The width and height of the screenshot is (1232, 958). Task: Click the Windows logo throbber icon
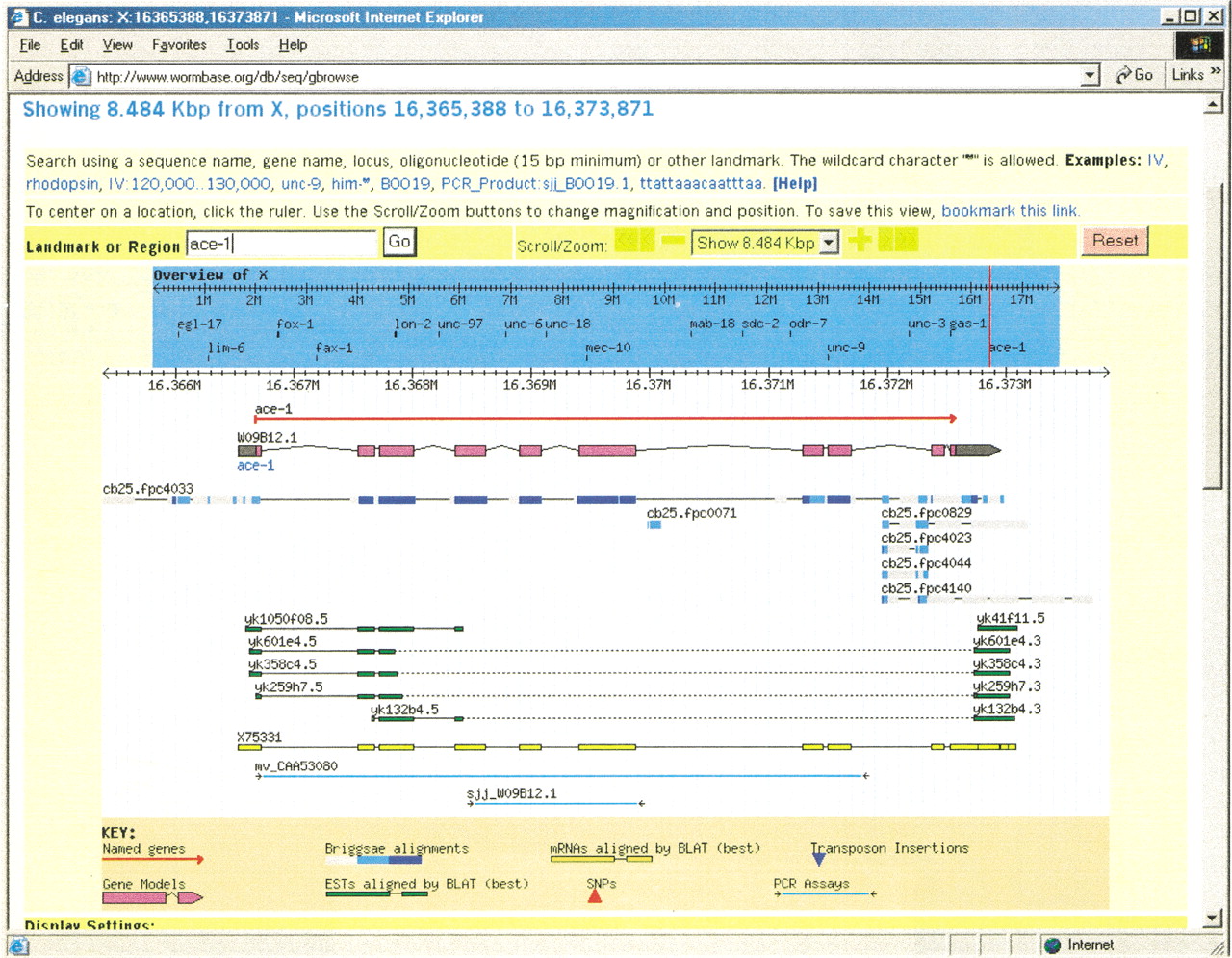coord(1199,44)
